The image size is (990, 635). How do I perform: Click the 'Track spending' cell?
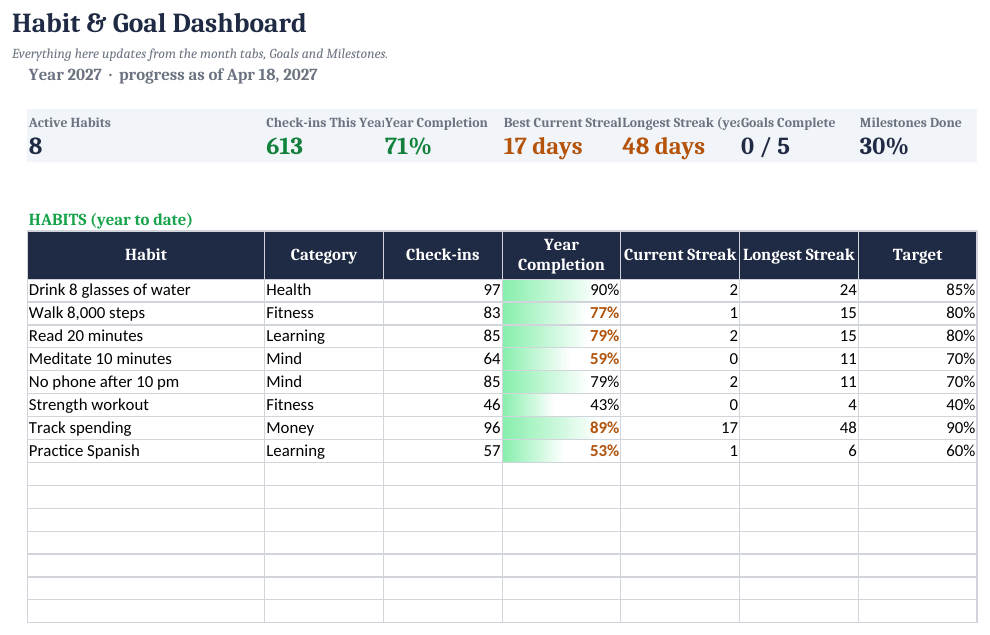(146, 428)
